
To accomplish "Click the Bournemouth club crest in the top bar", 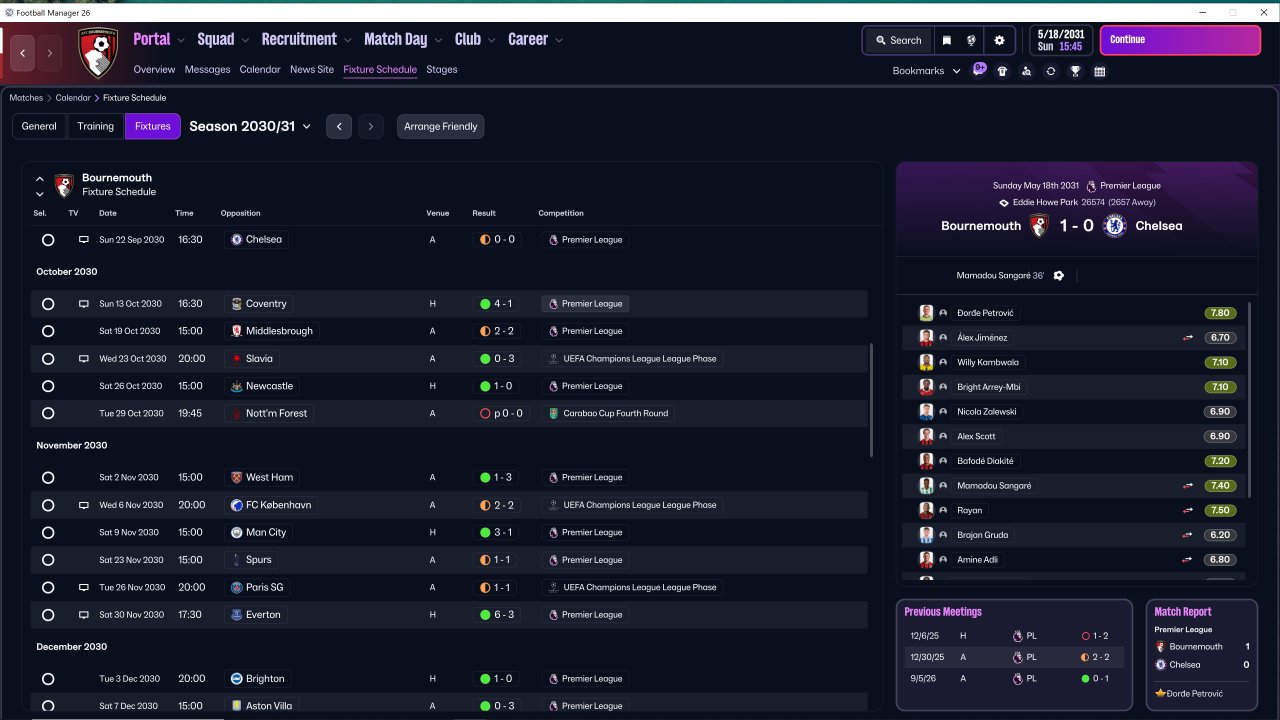I will point(98,52).
